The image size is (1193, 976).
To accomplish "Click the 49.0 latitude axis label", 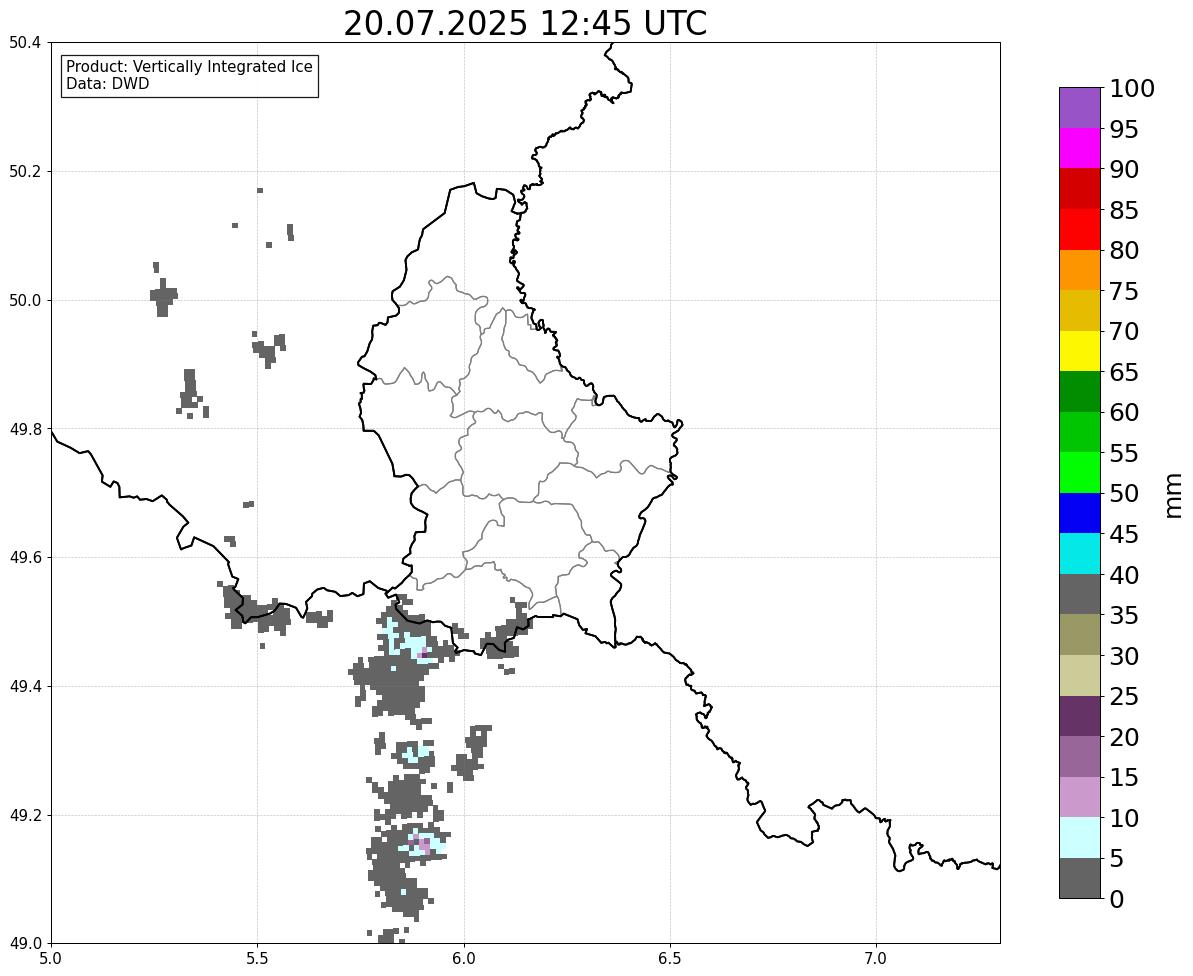I will (24, 944).
